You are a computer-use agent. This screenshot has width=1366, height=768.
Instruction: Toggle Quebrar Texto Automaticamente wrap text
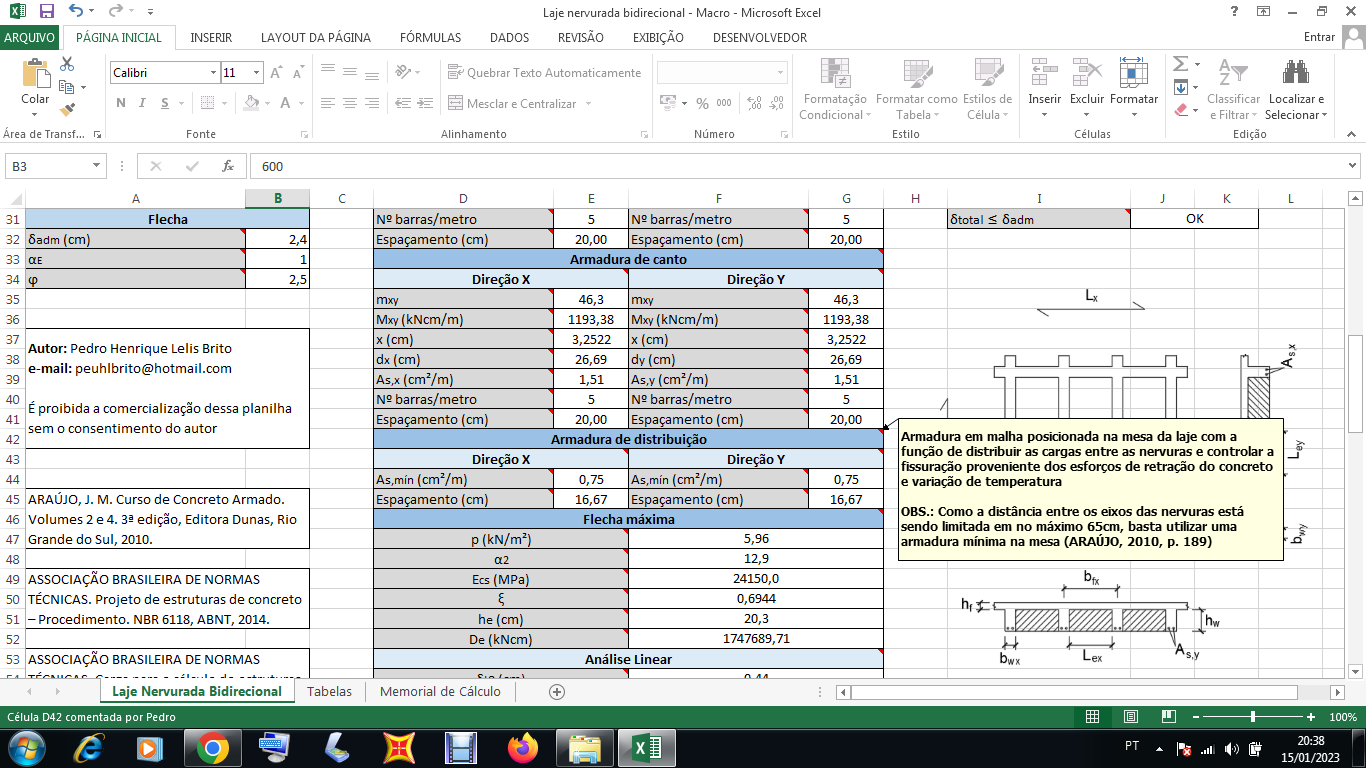tap(545, 73)
